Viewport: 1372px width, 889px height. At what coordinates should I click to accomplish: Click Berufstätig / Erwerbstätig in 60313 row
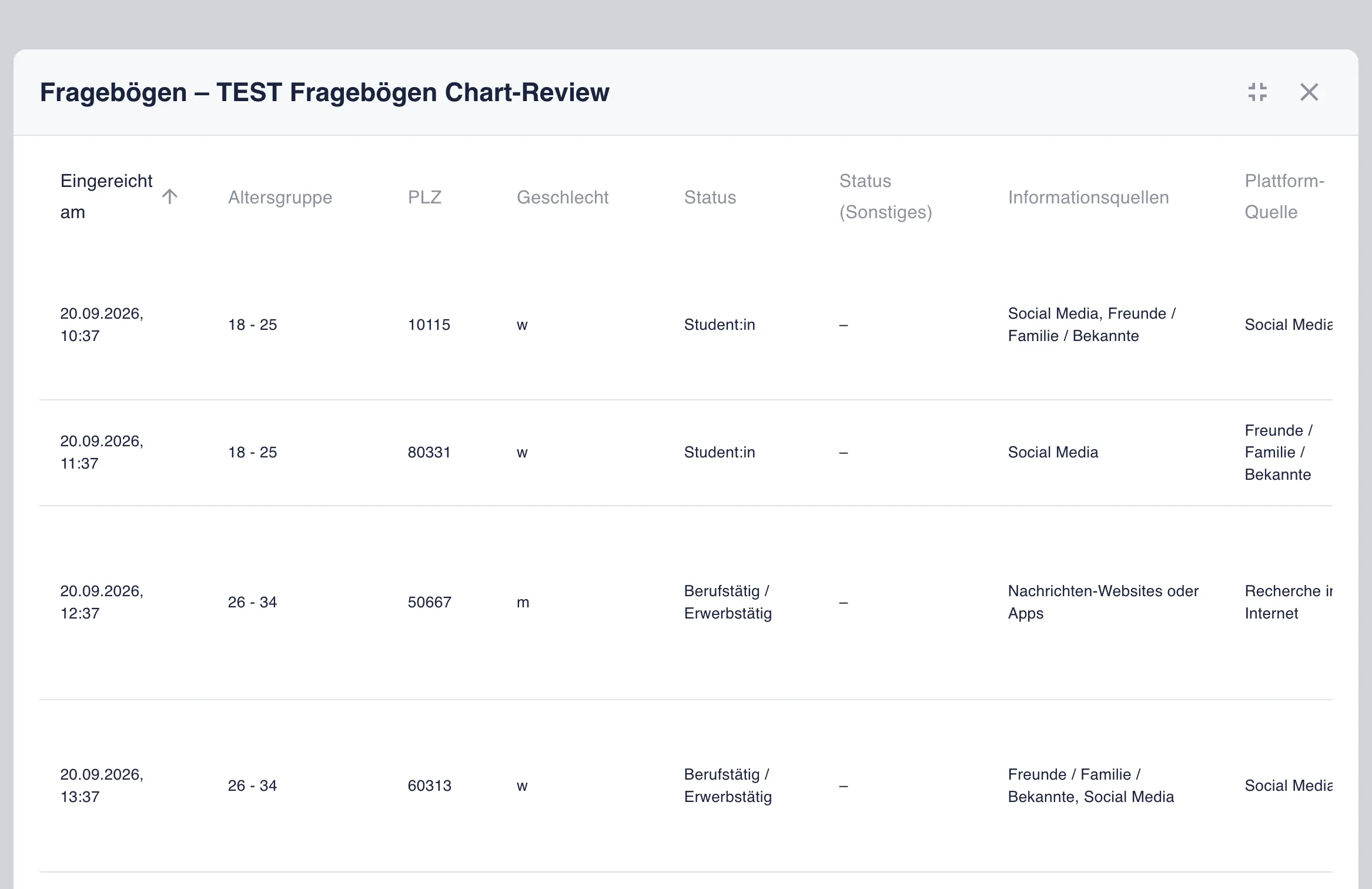pyautogui.click(x=728, y=786)
